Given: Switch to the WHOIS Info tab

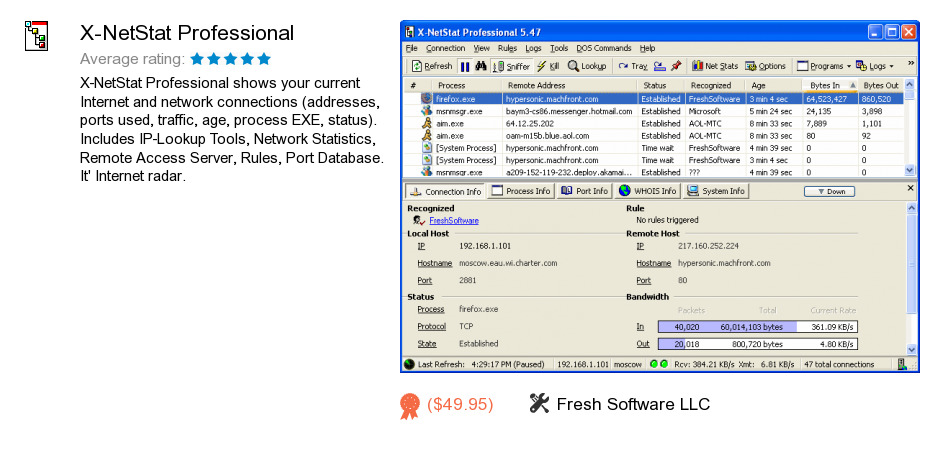Looking at the screenshot, I should (x=647, y=191).
